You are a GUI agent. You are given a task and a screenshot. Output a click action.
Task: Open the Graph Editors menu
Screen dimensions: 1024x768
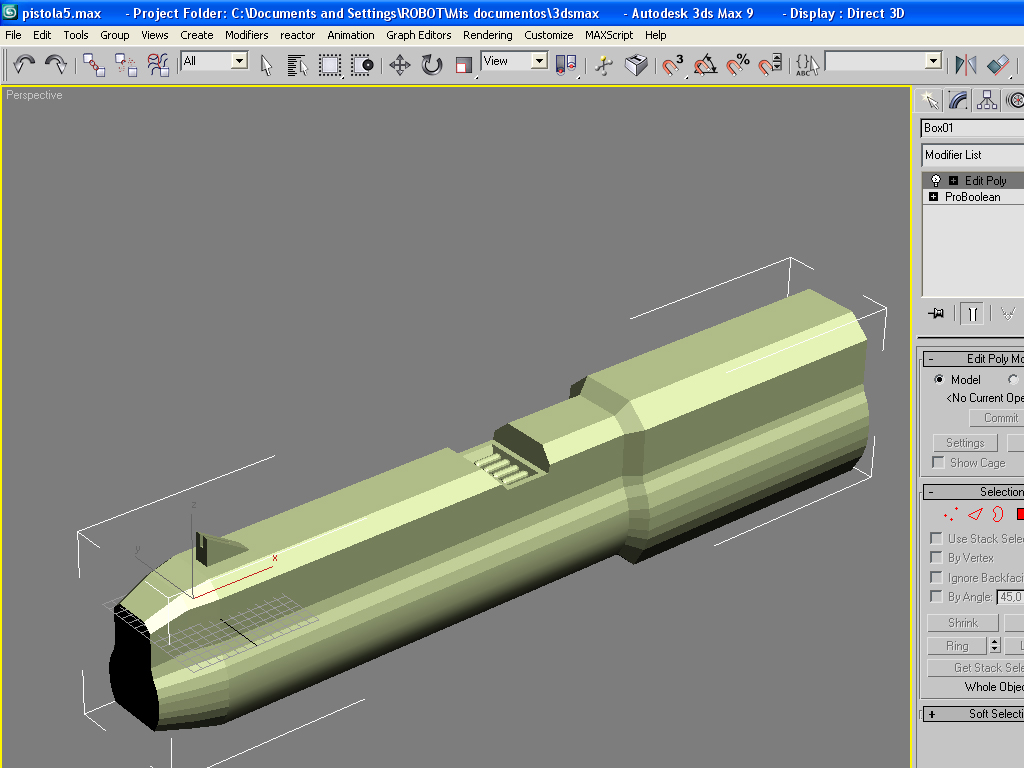(x=419, y=35)
